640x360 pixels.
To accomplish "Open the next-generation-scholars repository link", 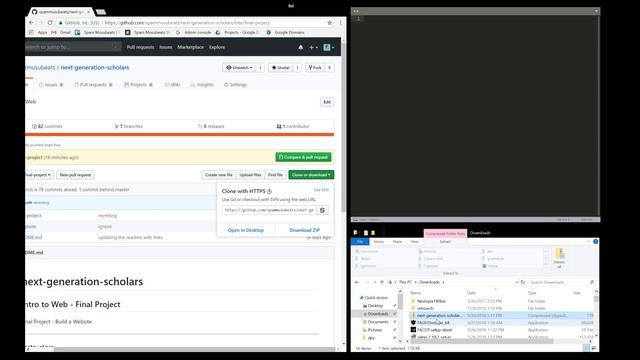I will tap(95, 67).
